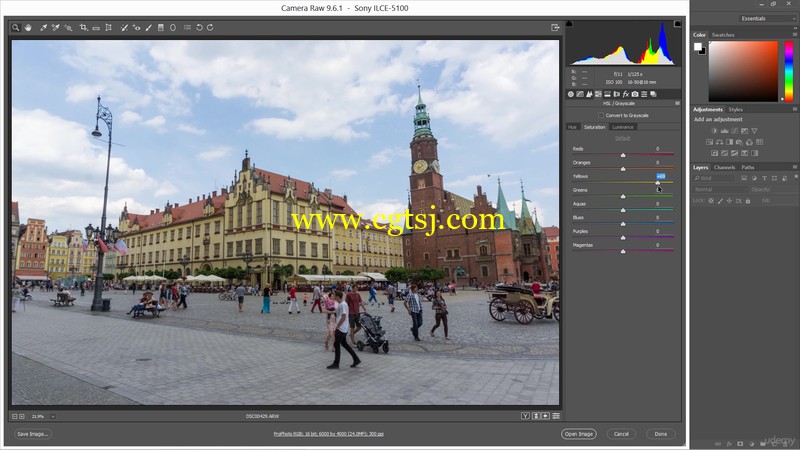This screenshot has height=450, width=800.
Task: Open the Layers panel menu
Action: [795, 167]
